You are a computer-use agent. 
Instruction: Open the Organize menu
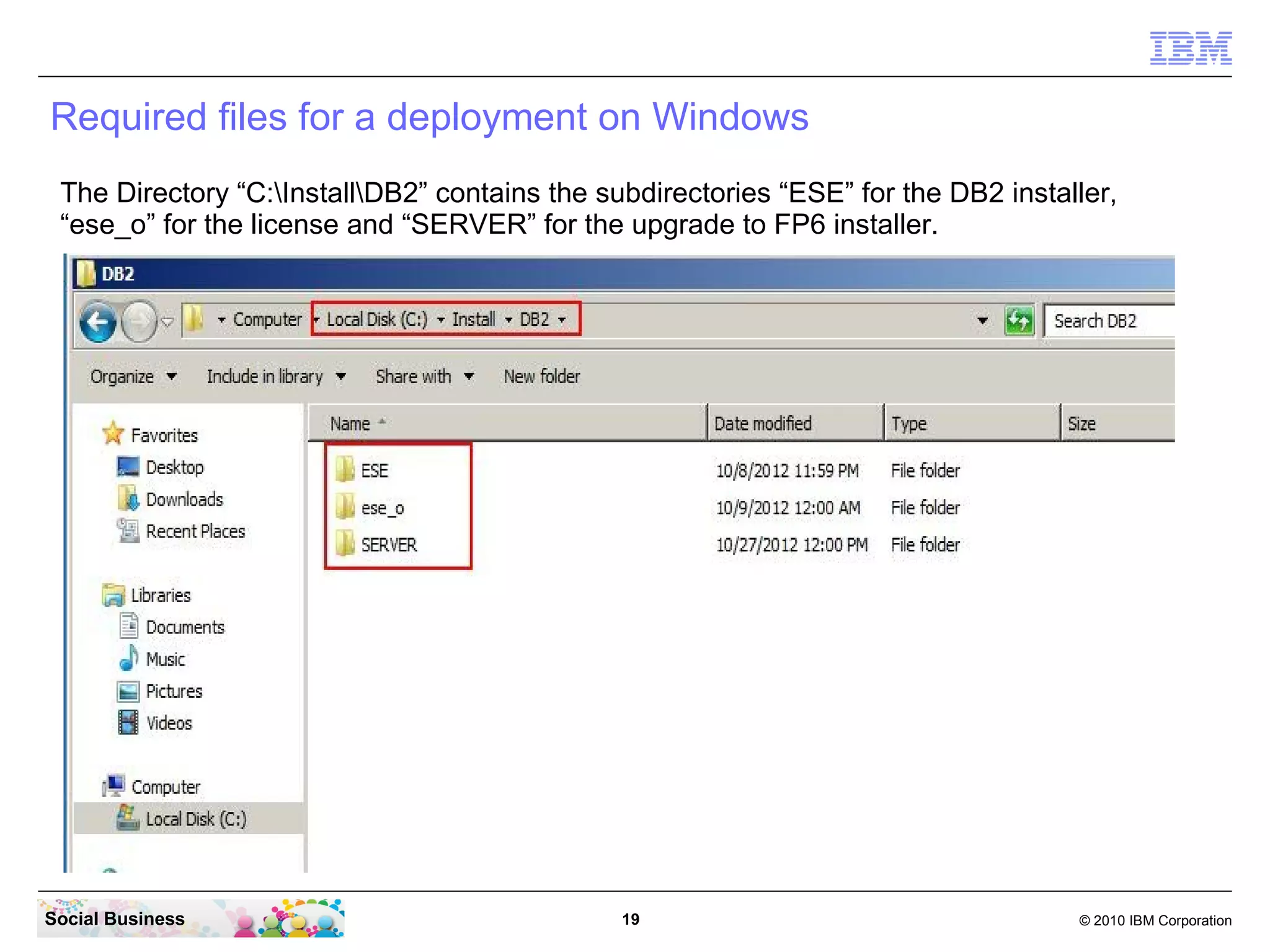coord(133,377)
